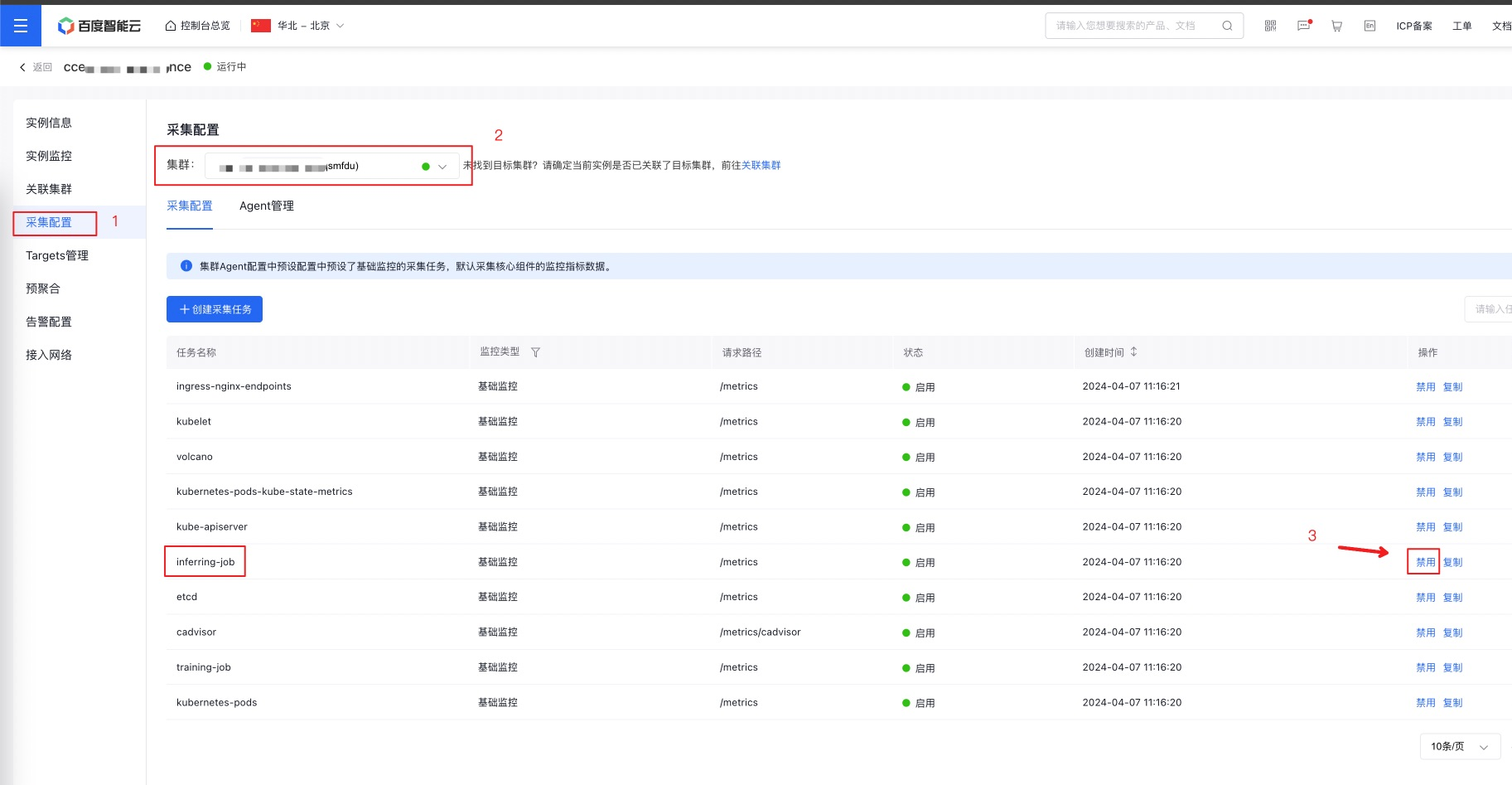This screenshot has height=785, width=1512.
Task: Open 控制台总览 console overview
Action: (198, 26)
